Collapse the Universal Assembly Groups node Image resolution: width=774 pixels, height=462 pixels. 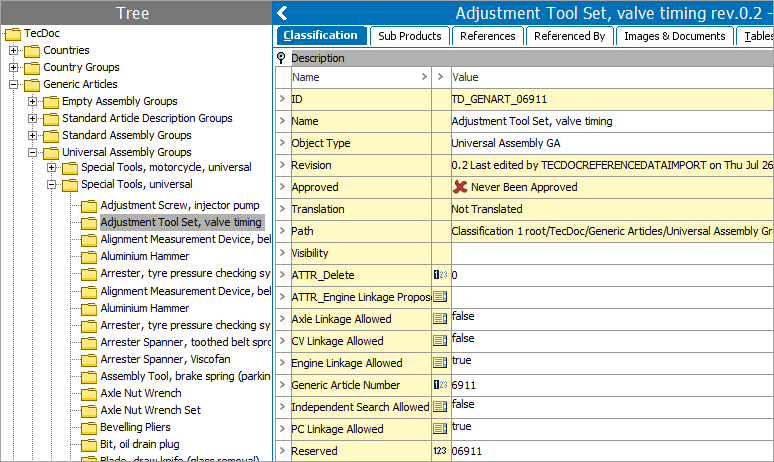tap(33, 153)
